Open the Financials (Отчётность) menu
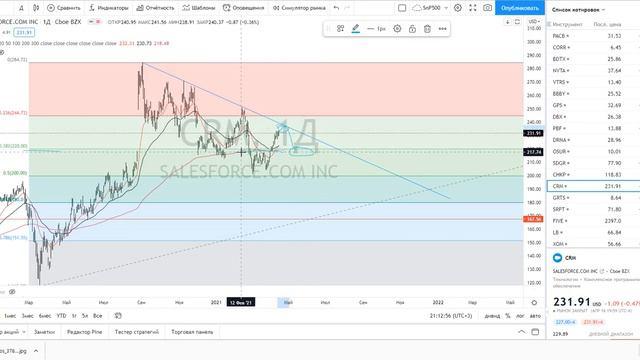 [155, 8]
